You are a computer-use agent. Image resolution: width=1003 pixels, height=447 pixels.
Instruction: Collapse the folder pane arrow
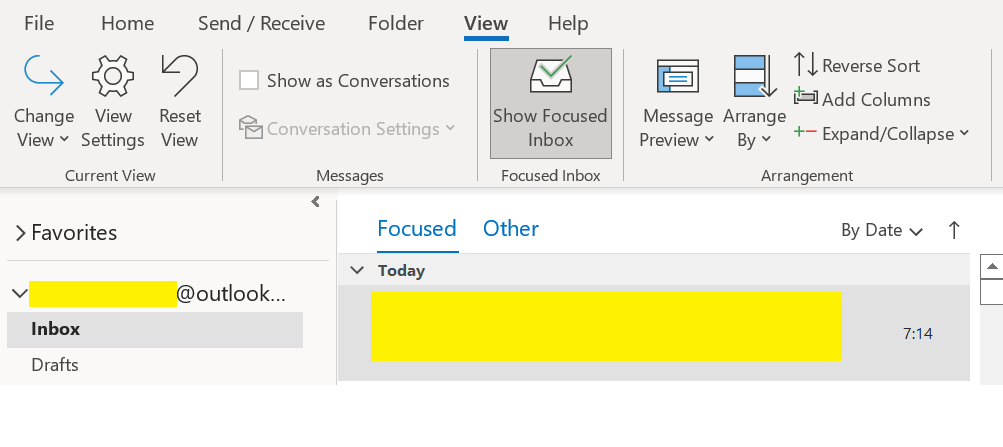pos(315,202)
